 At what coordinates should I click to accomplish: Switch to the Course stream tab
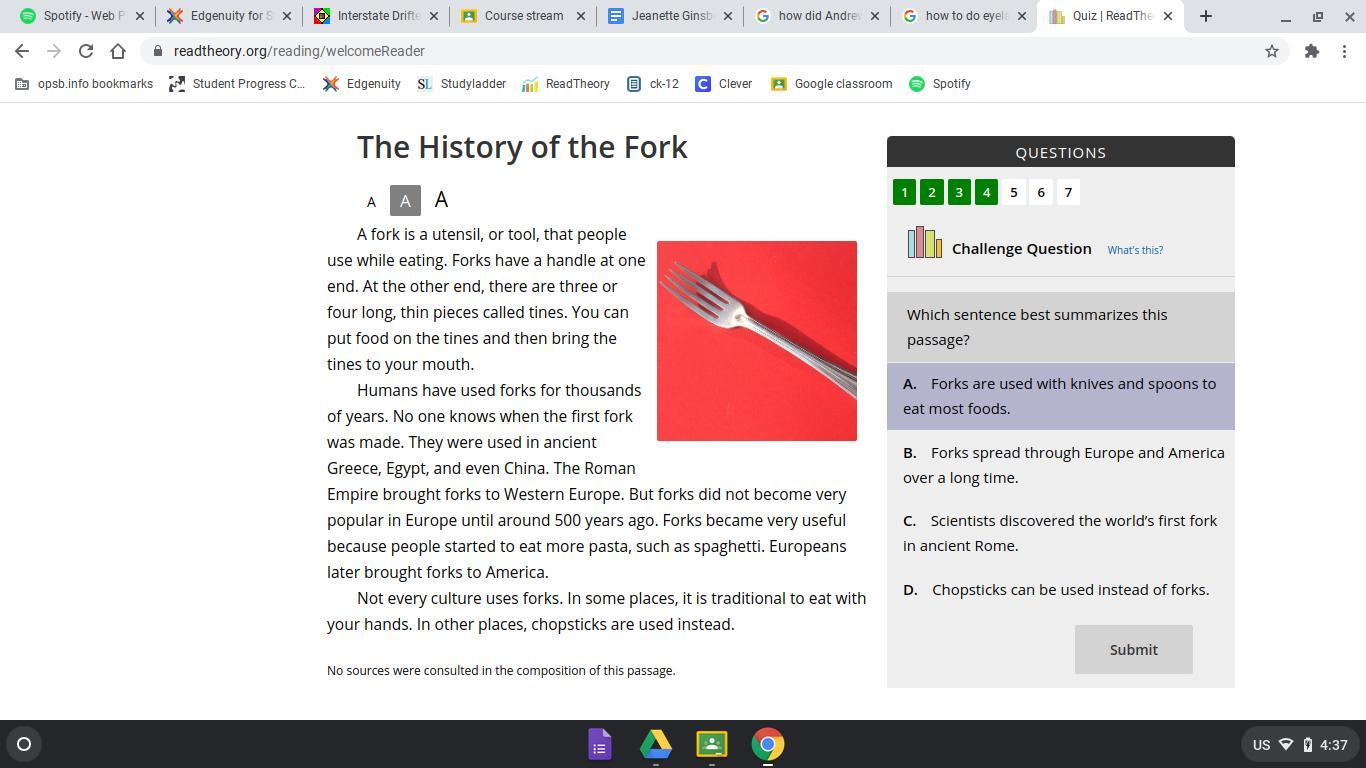tap(520, 16)
